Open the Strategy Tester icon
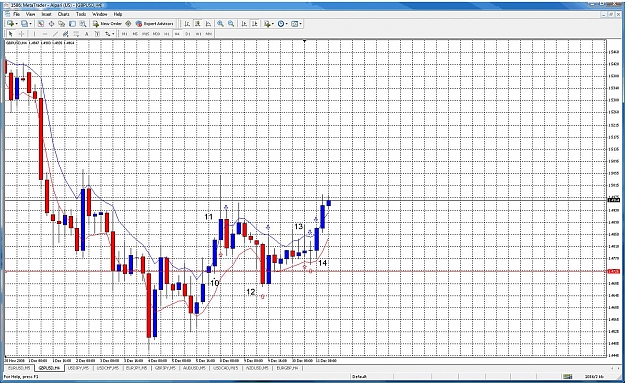This screenshot has height=383, width=625. [x=83, y=24]
